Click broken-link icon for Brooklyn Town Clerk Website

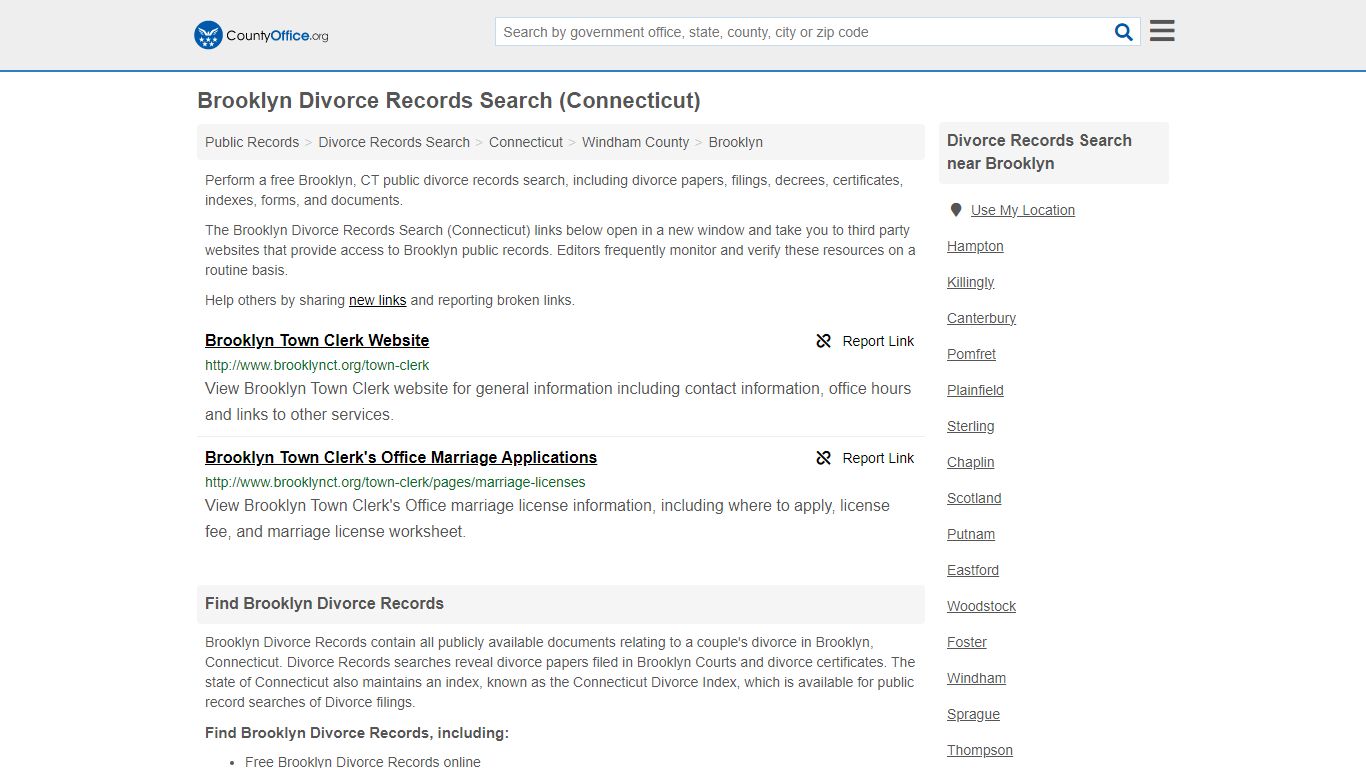[824, 341]
